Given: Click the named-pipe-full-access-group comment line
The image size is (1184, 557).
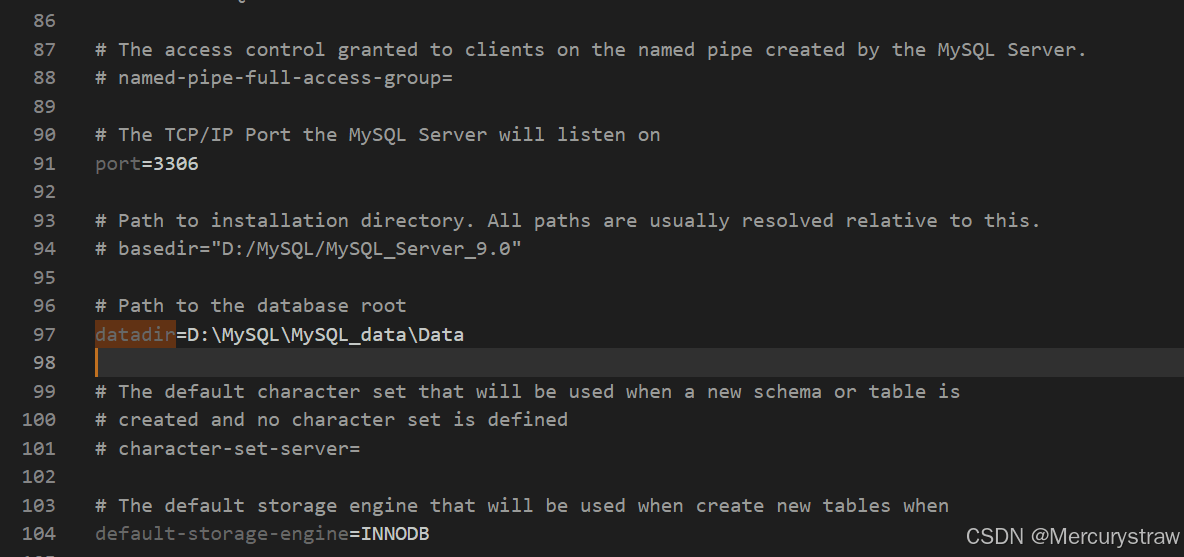Looking at the screenshot, I should [x=273, y=78].
